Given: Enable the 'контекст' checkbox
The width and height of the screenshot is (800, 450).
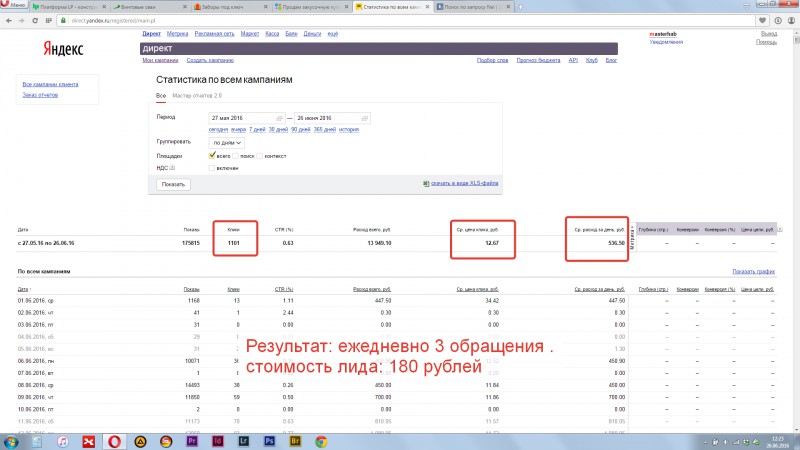Looking at the screenshot, I should click(260, 156).
